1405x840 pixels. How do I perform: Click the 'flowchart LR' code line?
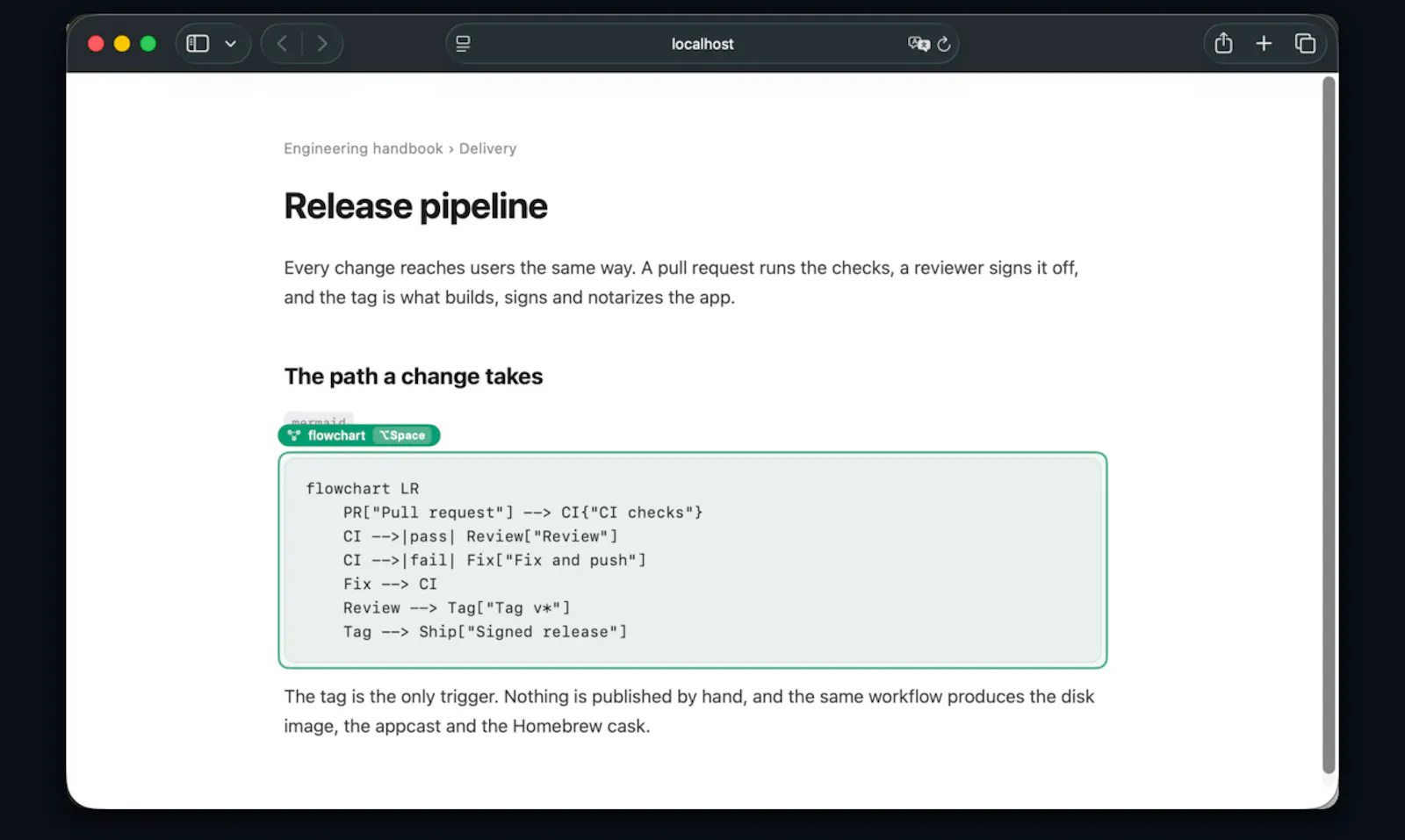(363, 489)
